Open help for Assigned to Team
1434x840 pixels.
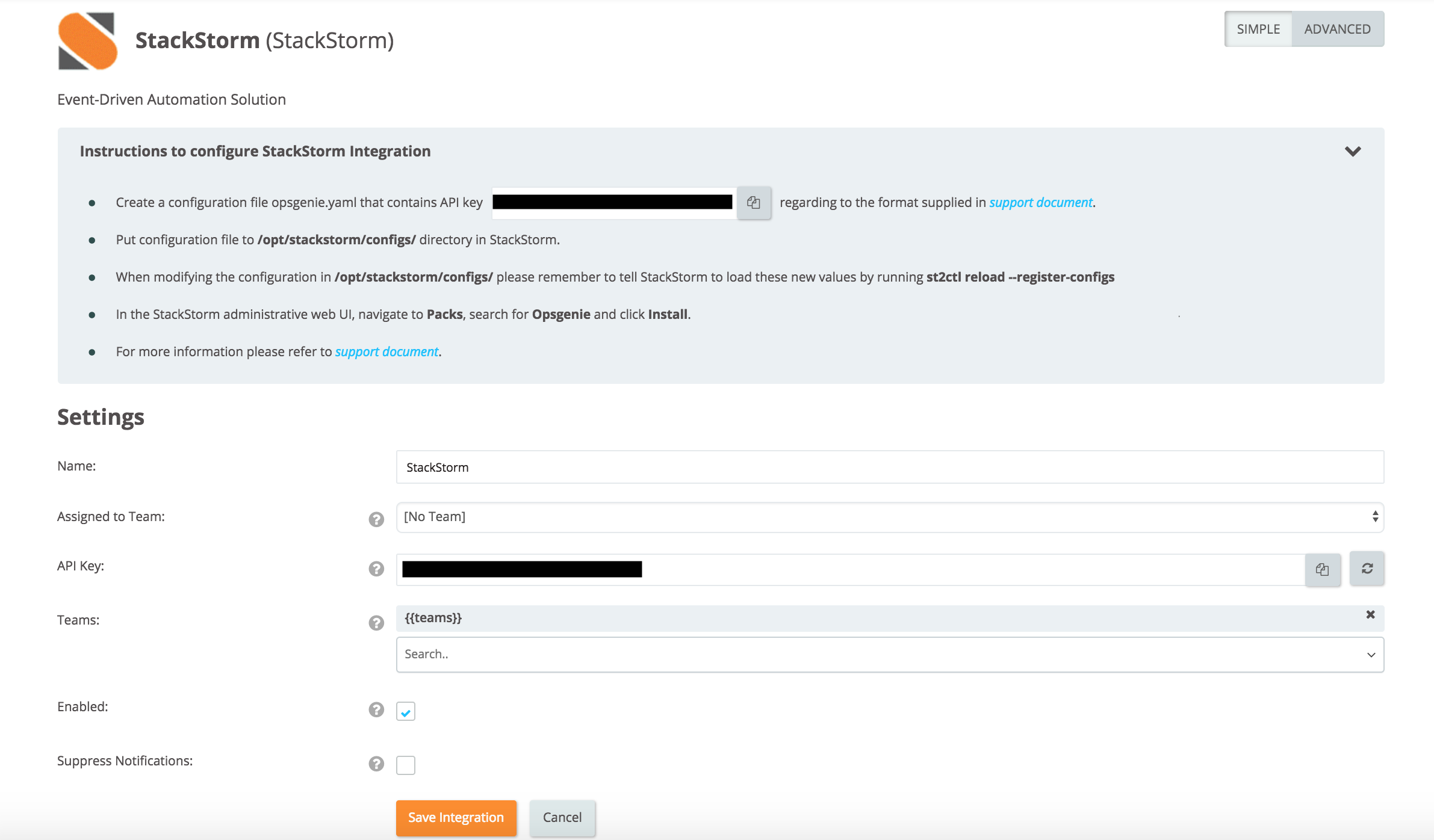[376, 519]
